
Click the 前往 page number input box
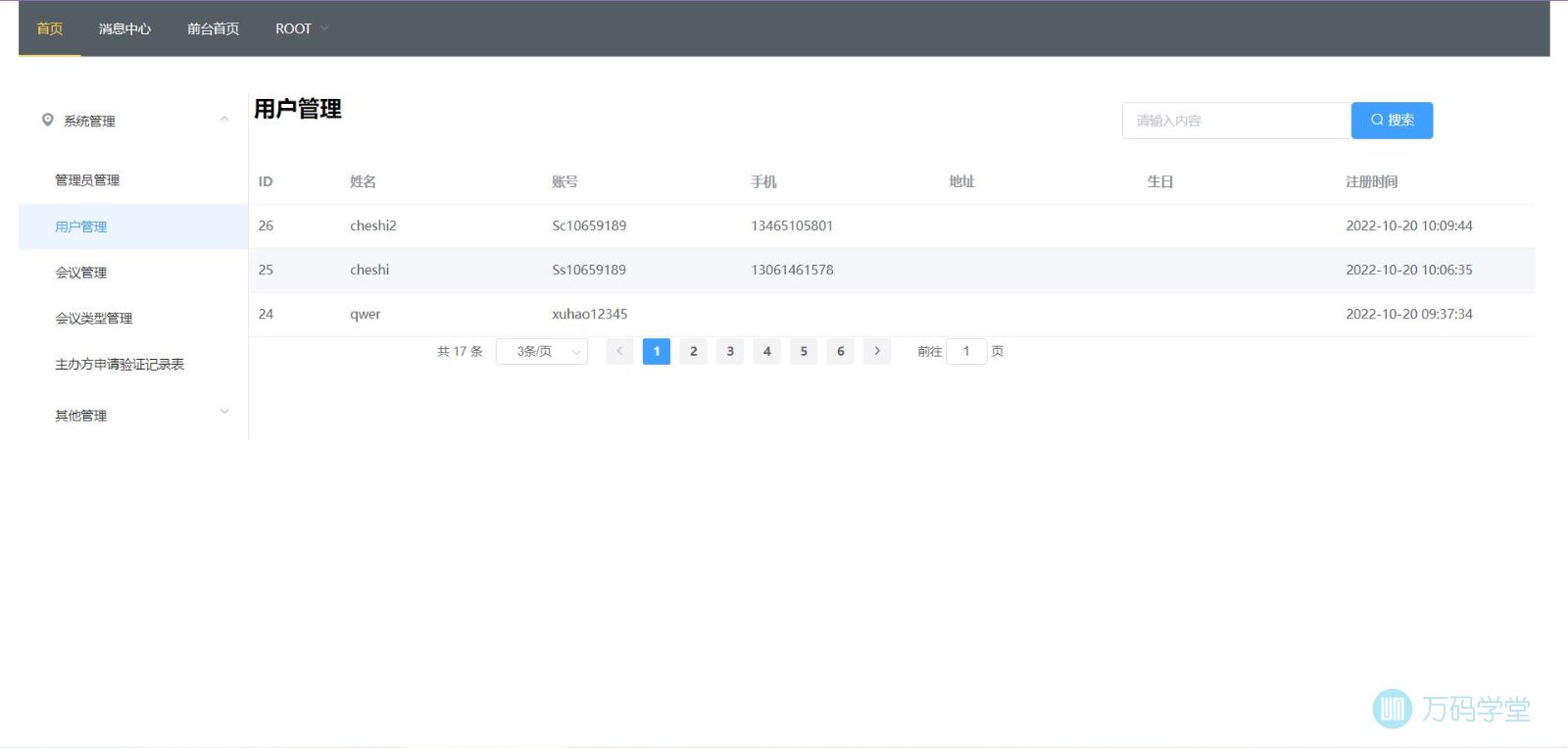tap(966, 351)
